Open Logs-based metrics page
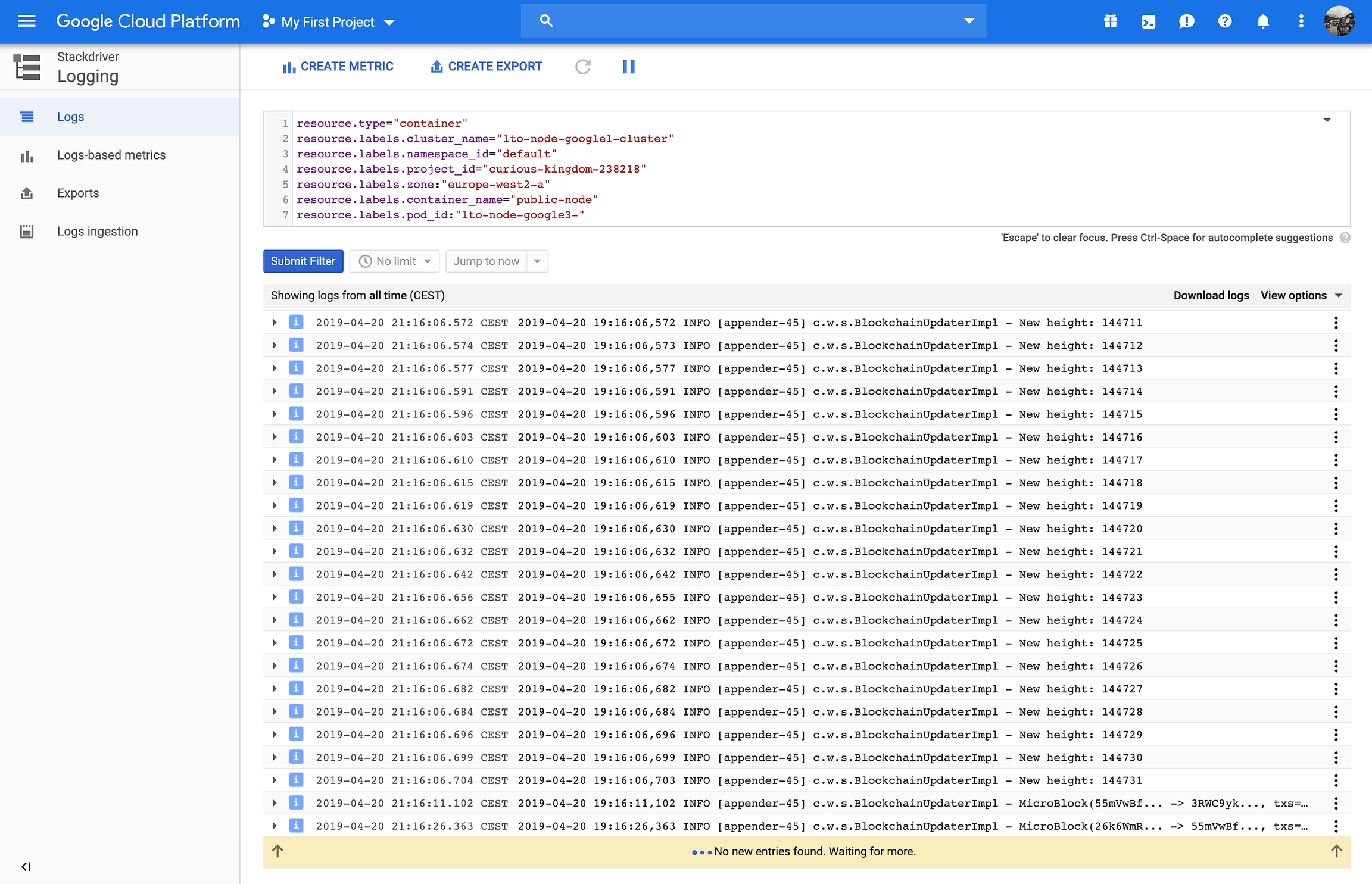Image resolution: width=1372 pixels, height=884 pixels. pyautogui.click(x=120, y=155)
